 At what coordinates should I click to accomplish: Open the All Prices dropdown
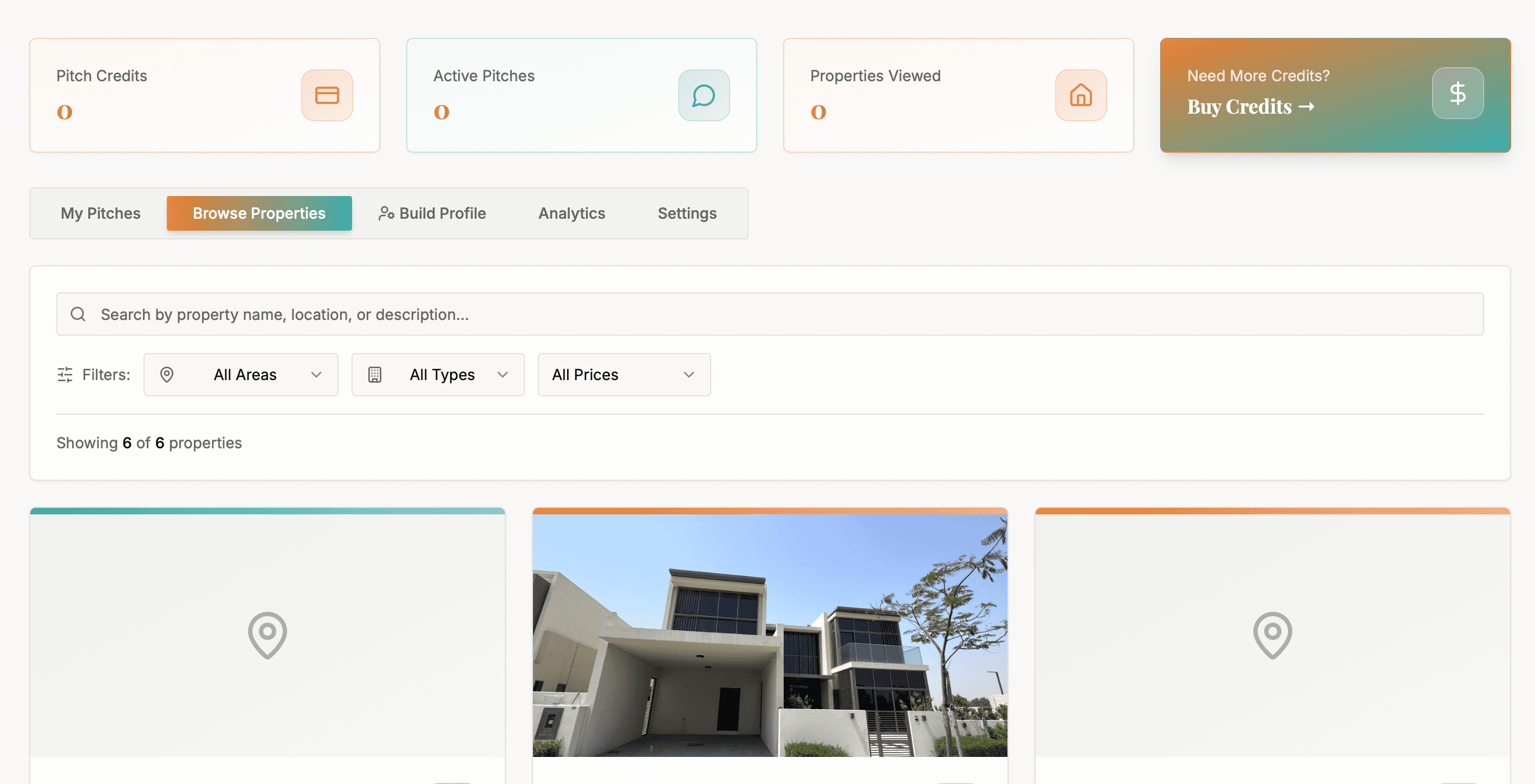[x=624, y=375]
